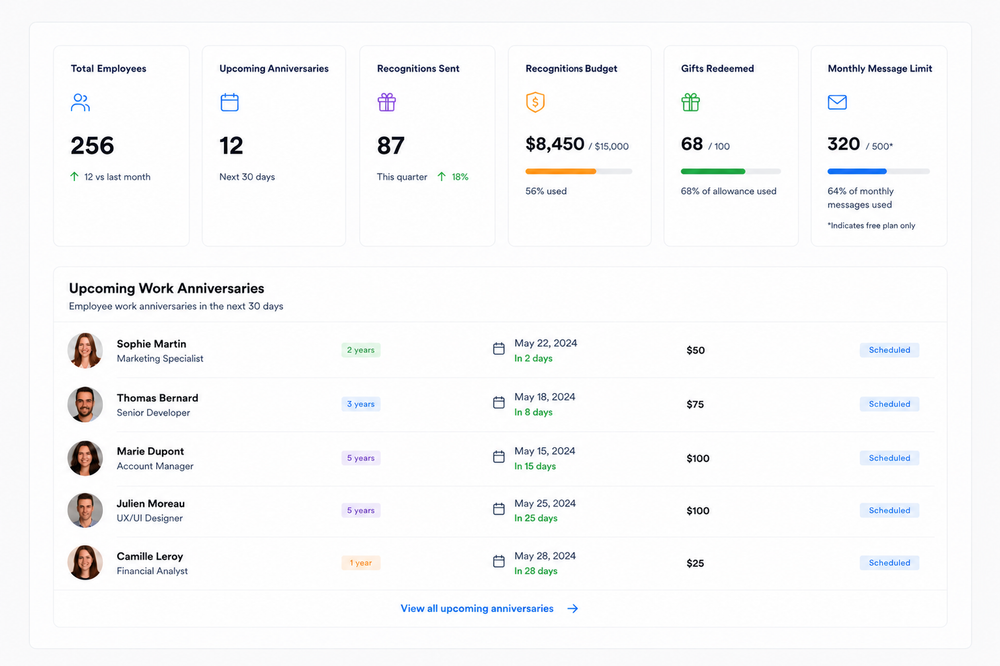Click the arrow next to View all upcoming anniversaries
The height and width of the screenshot is (666, 1000).
pos(573,609)
